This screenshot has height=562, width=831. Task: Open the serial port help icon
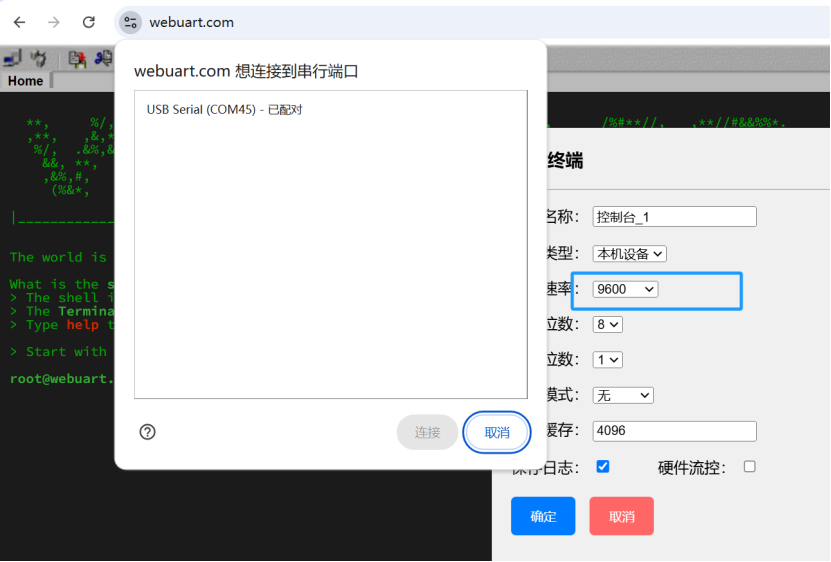coord(147,432)
